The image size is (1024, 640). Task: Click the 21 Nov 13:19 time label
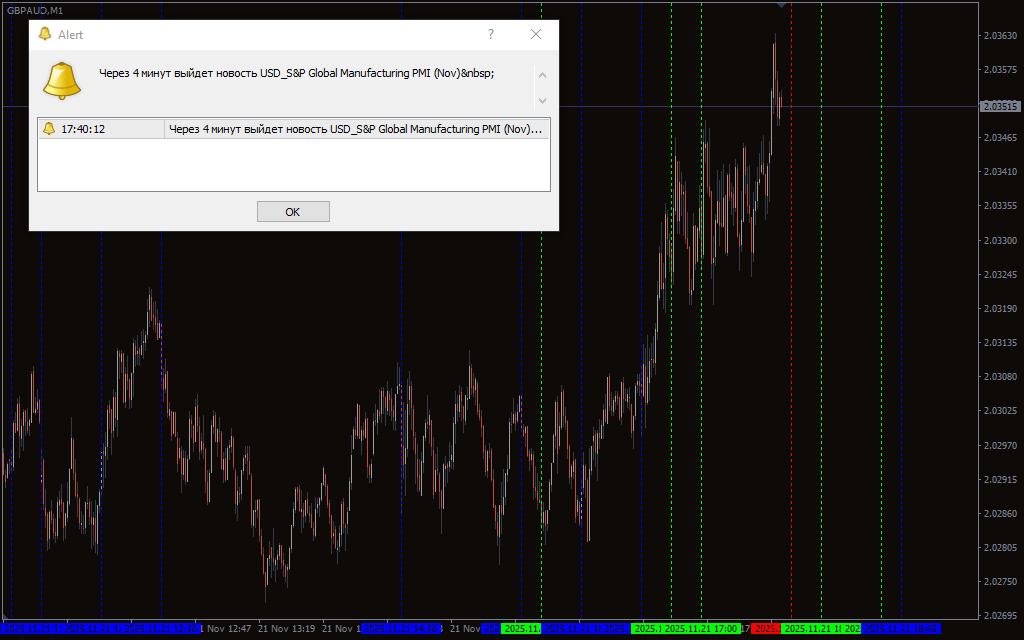pyautogui.click(x=287, y=629)
